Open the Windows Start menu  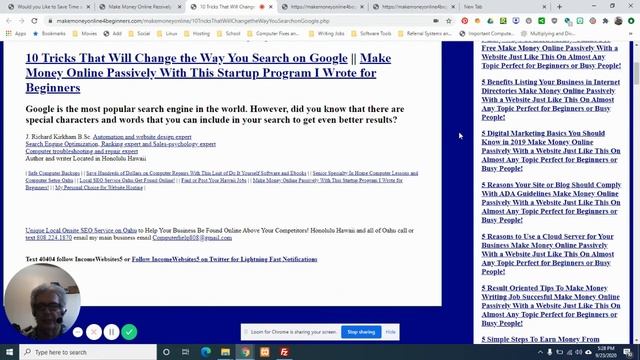tap(9, 352)
